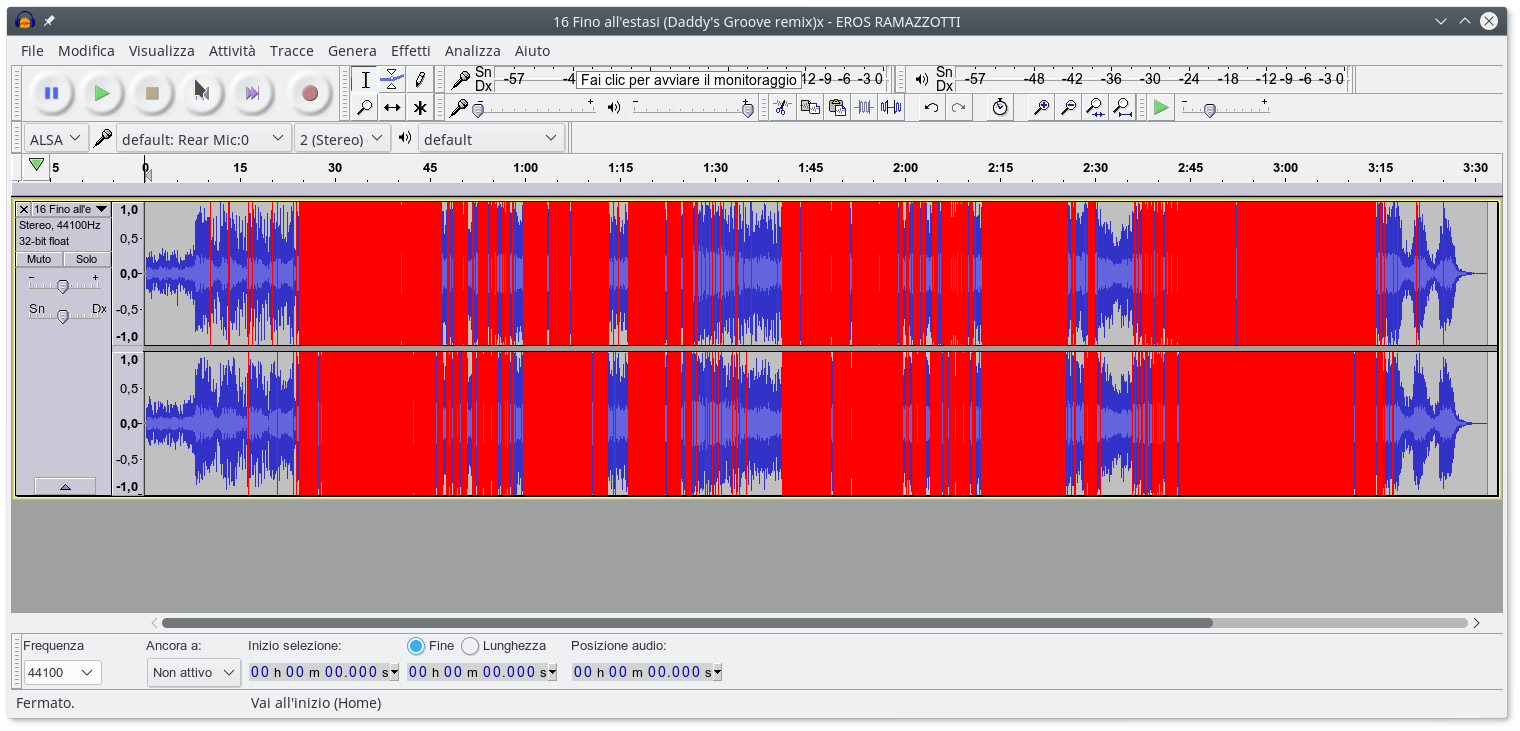Screen dimensions: 1520x731
Task: Click the 1:00 mark on timeline ruler
Action: coord(525,168)
